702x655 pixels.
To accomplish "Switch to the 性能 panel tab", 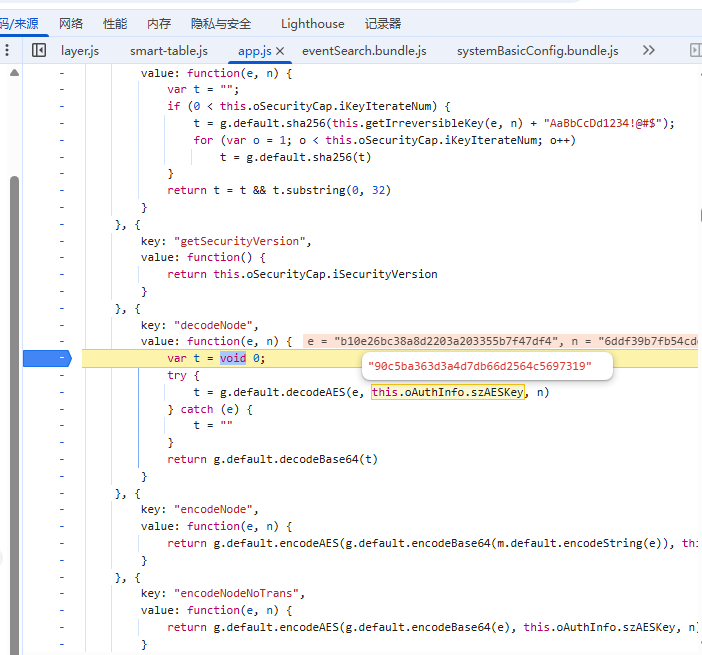I will point(115,24).
